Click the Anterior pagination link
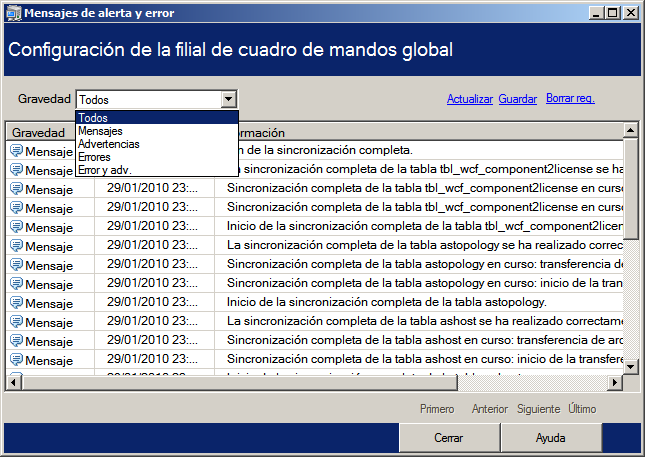Viewport: 645px width, 457px height. [490, 409]
